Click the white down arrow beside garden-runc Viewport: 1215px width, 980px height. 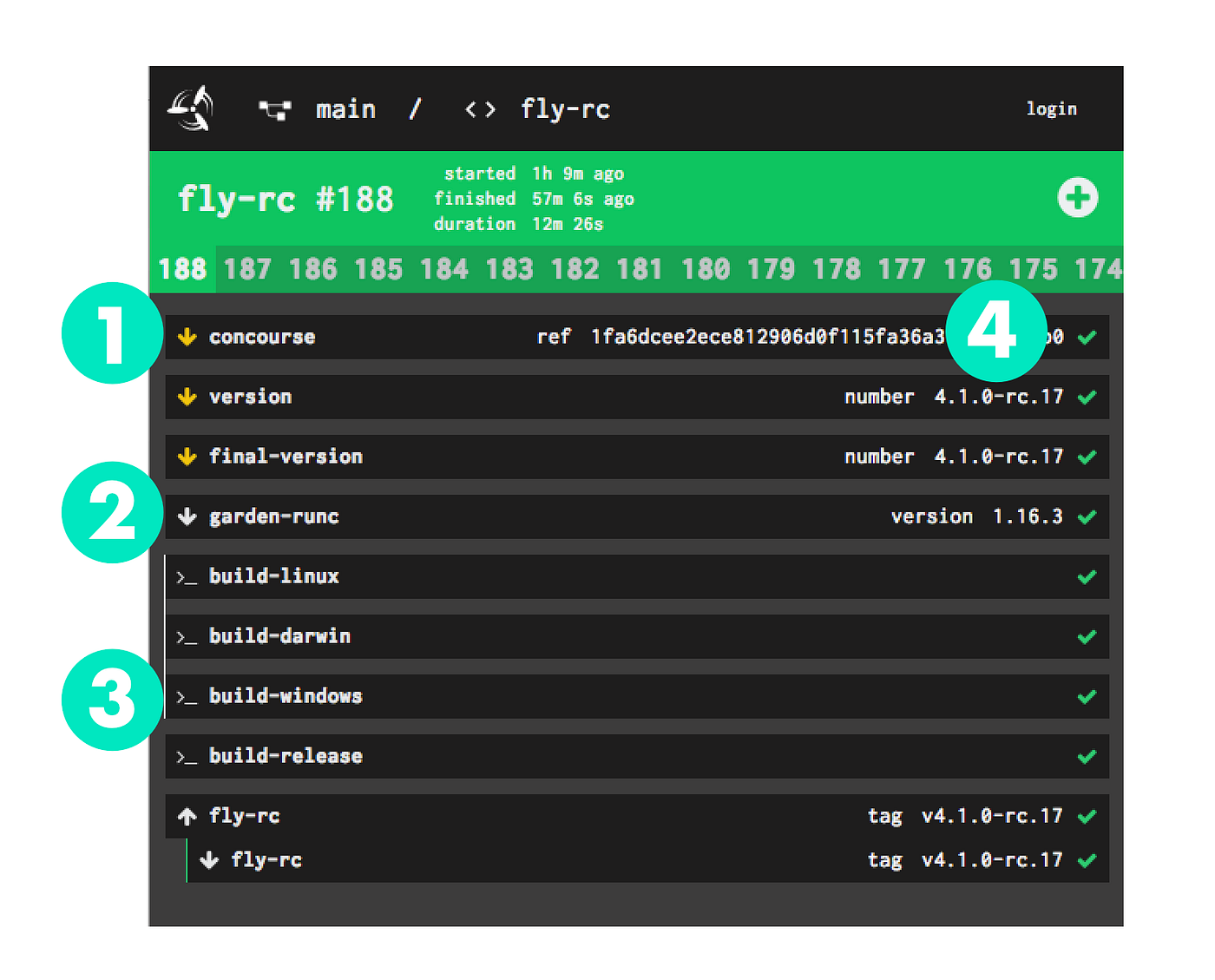[x=187, y=516]
